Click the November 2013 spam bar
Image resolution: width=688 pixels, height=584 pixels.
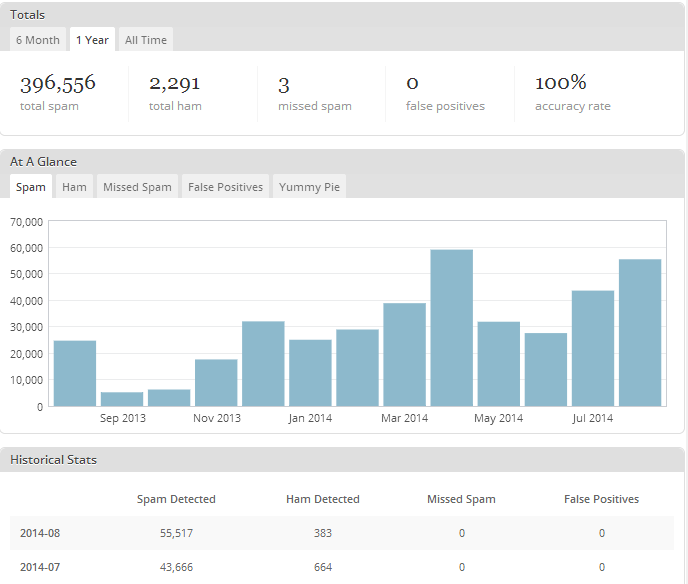[x=216, y=382]
